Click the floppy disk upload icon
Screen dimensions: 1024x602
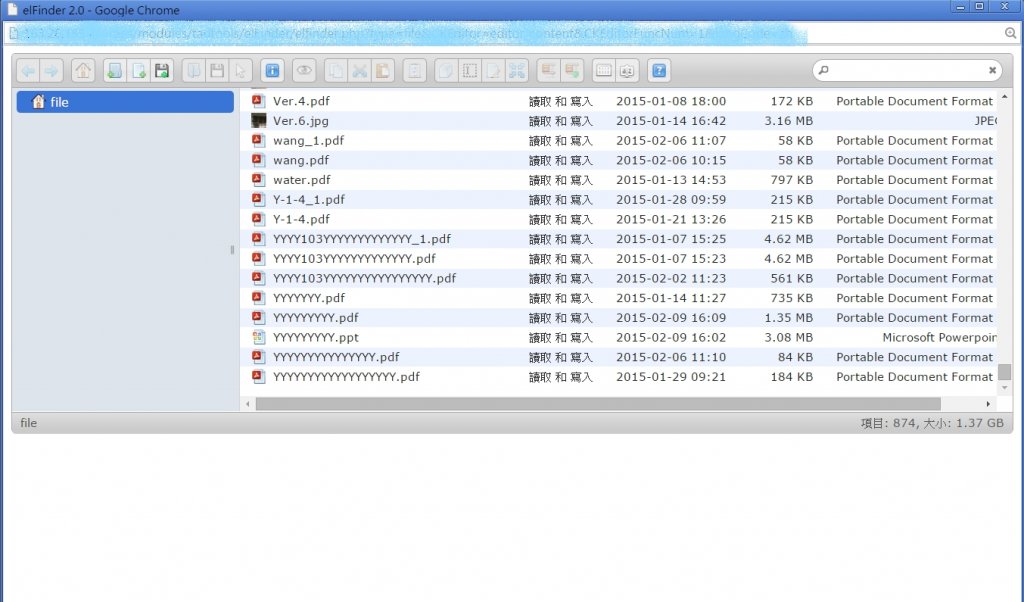pos(161,71)
